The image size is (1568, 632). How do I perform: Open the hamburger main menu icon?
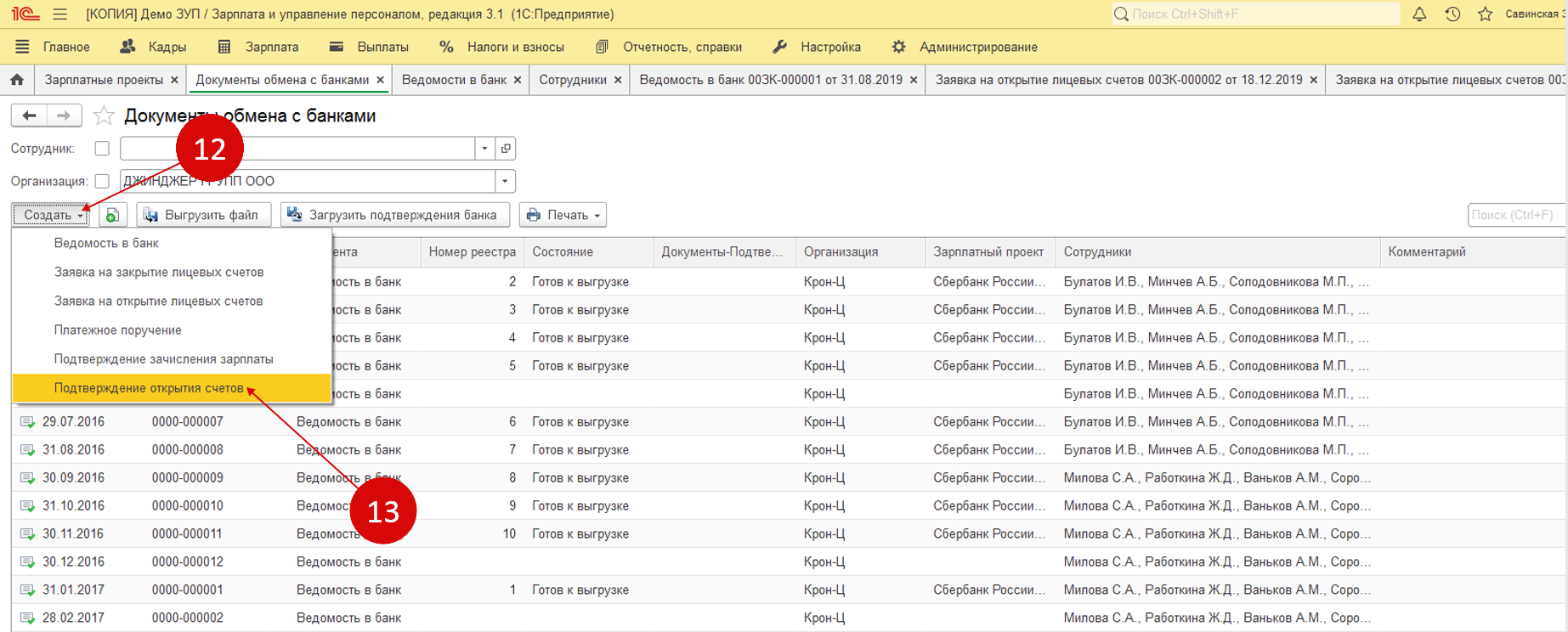(x=59, y=14)
